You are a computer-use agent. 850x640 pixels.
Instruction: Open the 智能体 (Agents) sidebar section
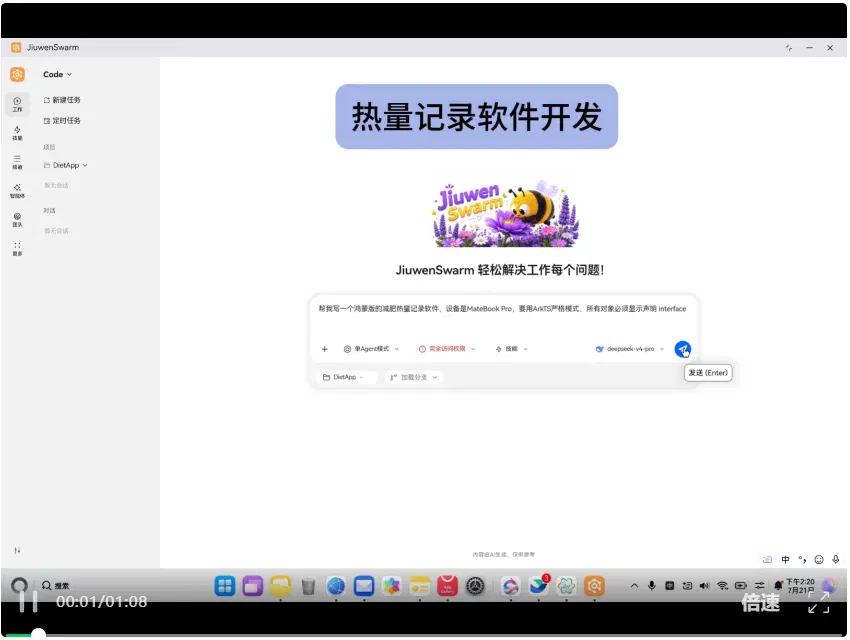(17, 191)
